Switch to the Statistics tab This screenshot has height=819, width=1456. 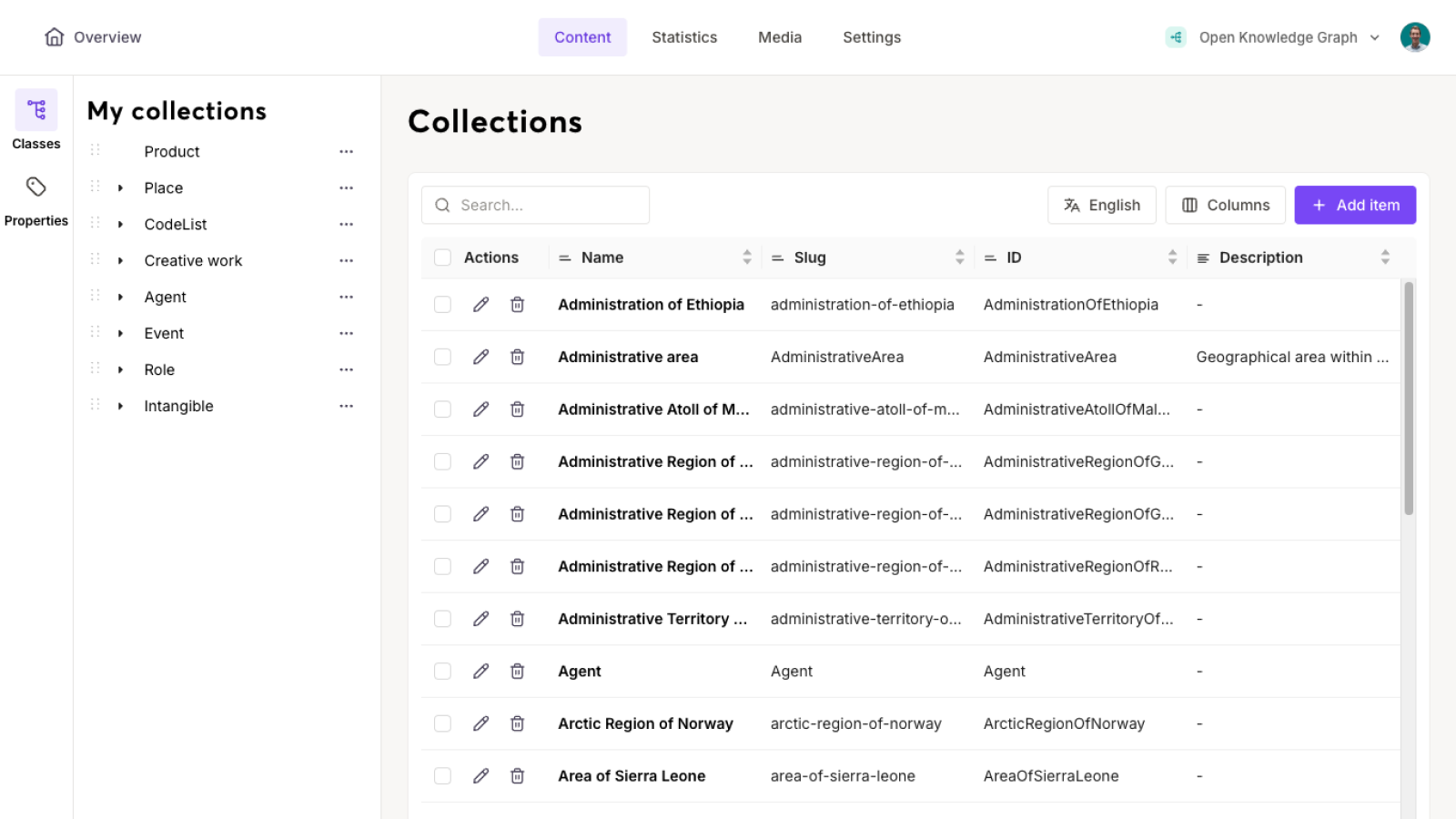tap(684, 37)
